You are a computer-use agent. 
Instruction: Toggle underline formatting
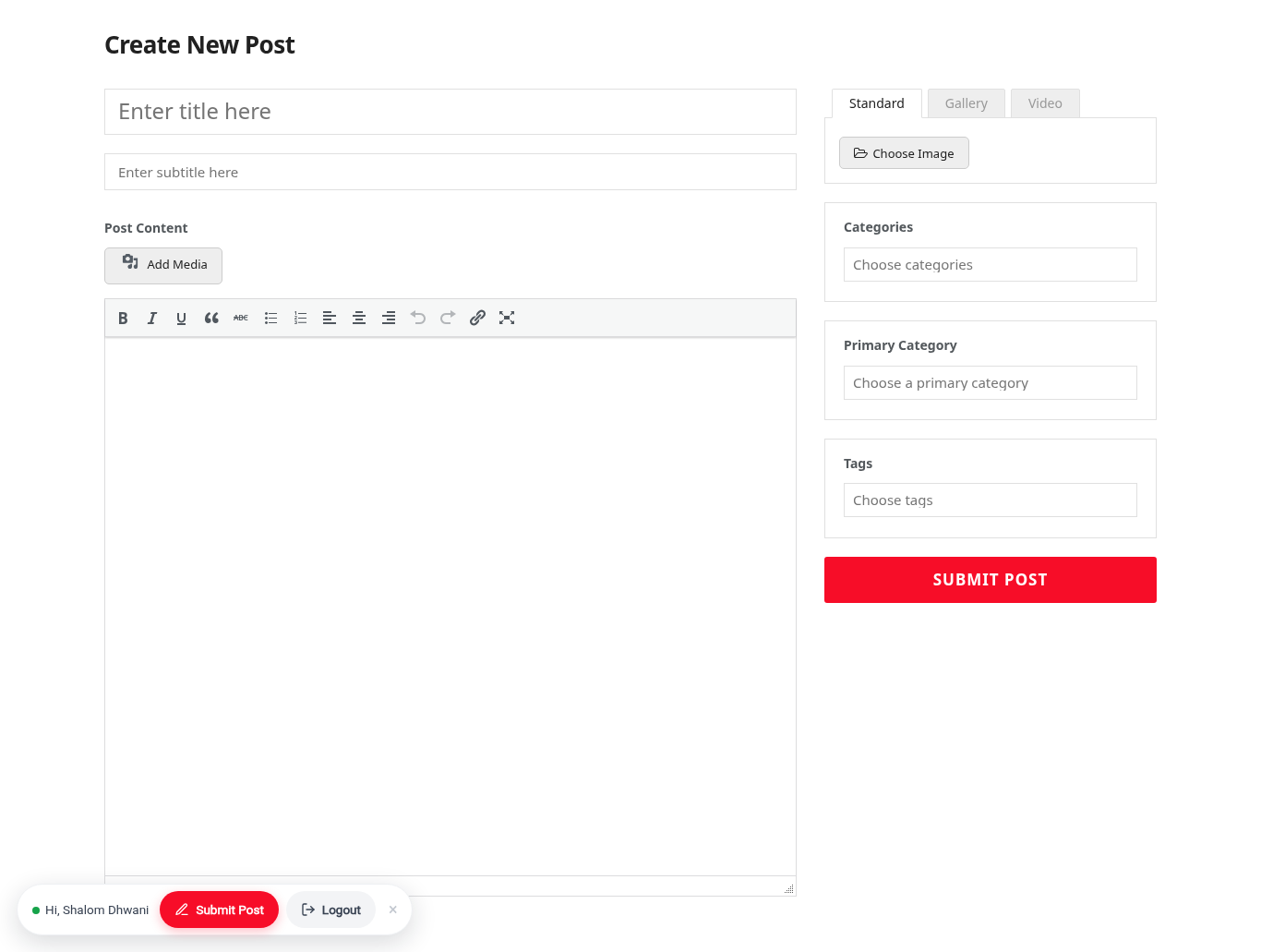[x=182, y=318]
